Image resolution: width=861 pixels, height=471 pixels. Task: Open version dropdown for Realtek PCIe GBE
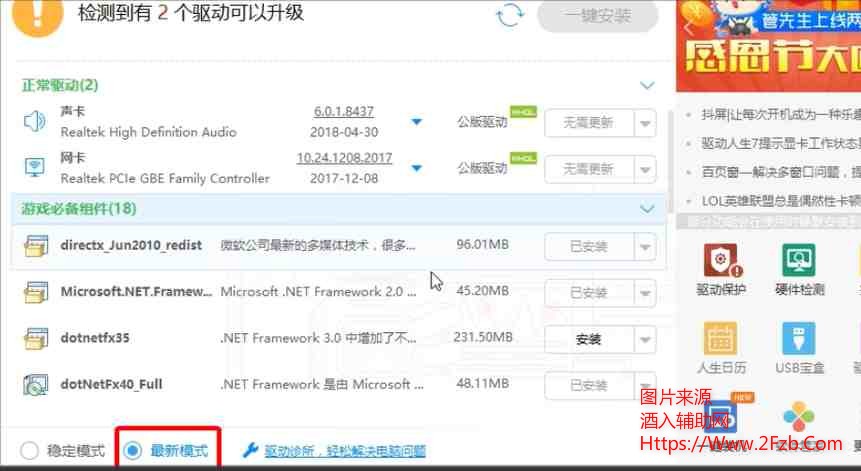tap(417, 167)
